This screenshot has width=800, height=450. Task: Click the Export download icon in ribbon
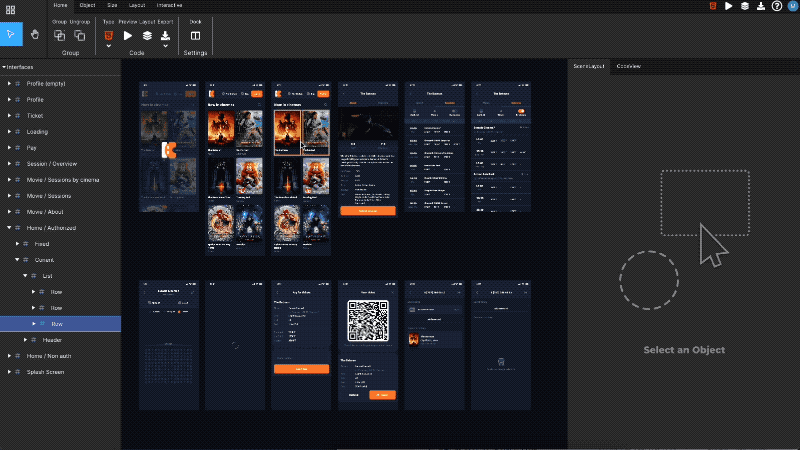click(165, 35)
